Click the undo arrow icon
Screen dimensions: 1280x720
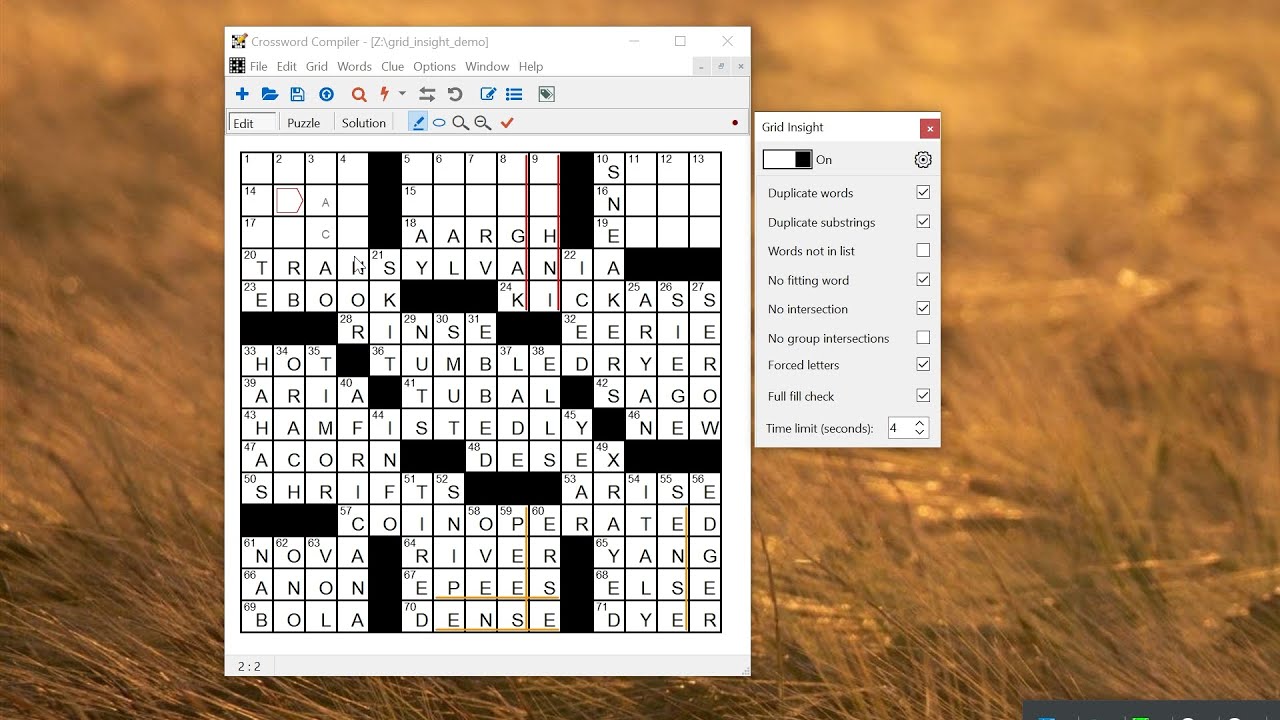455,94
